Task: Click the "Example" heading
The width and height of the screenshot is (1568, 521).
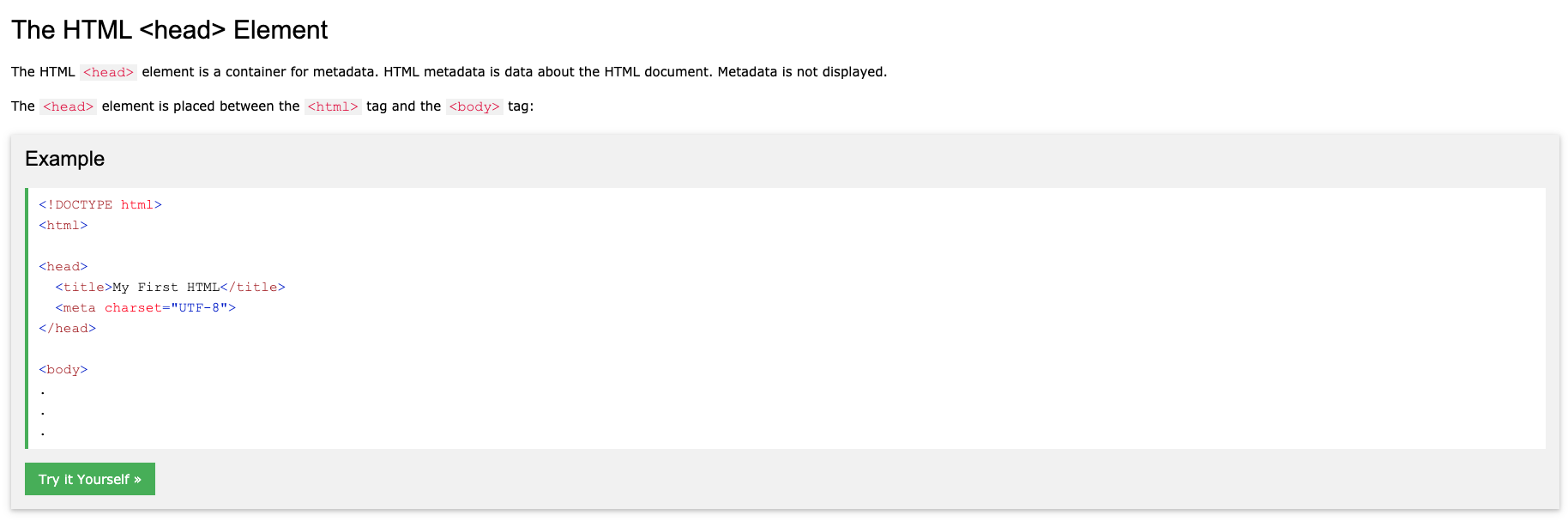Action: [x=64, y=159]
